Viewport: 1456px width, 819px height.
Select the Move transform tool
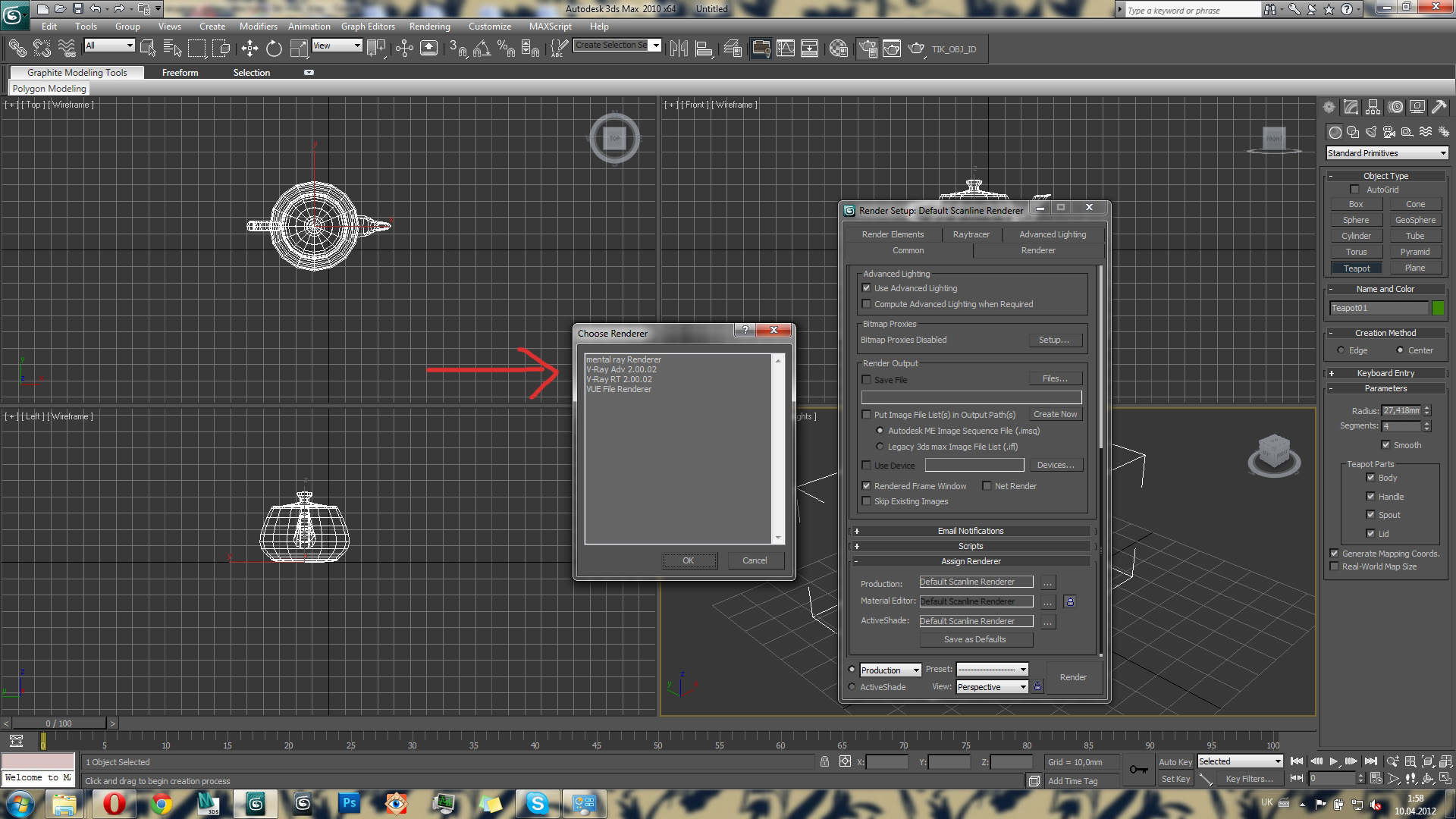[x=249, y=49]
